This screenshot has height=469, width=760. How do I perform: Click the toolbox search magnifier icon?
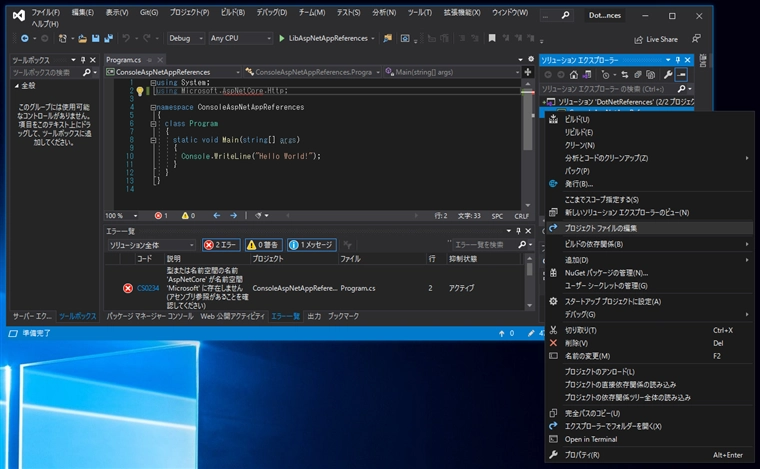[86, 73]
